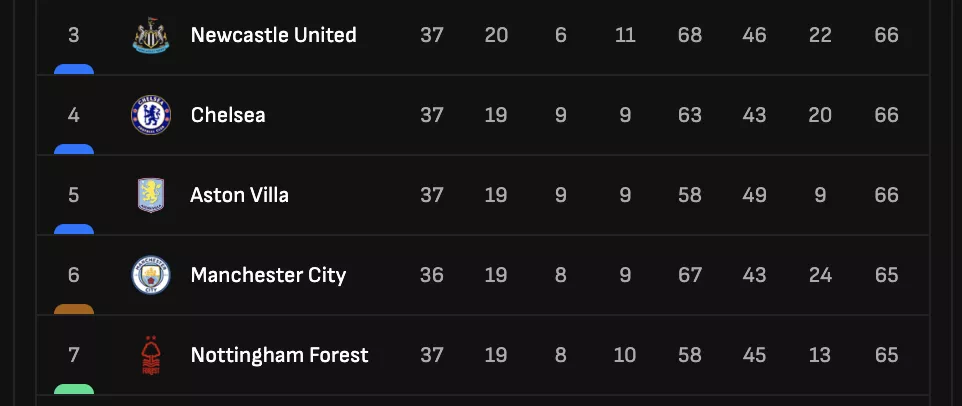This screenshot has width=962, height=406.
Task: Select the Aston Villa team name
Action: point(239,195)
